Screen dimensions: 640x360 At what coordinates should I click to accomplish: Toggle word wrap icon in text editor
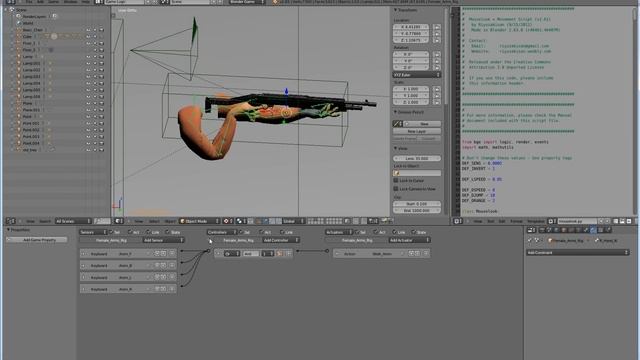click(x=622, y=221)
